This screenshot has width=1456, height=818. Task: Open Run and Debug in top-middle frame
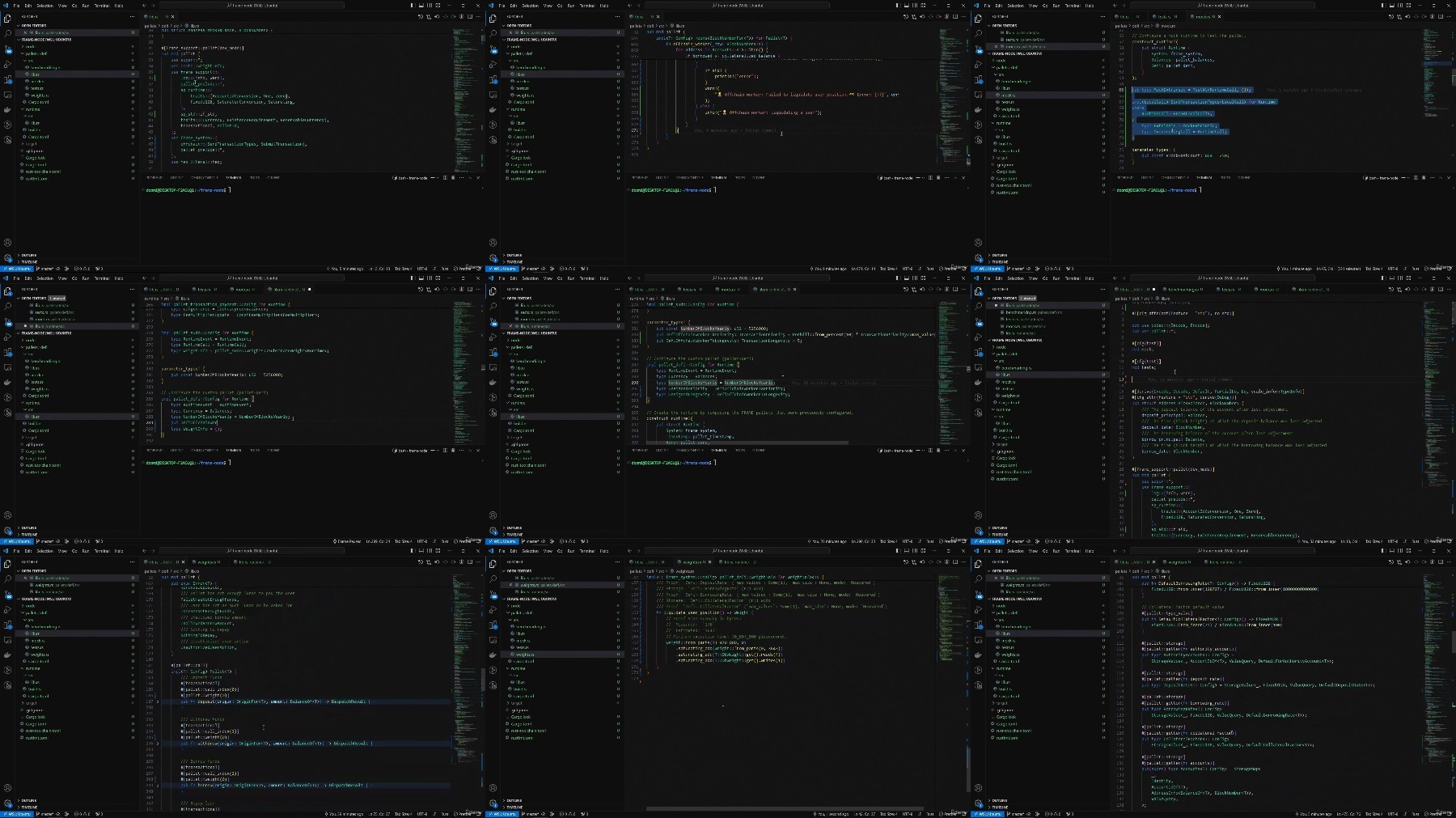493,64
